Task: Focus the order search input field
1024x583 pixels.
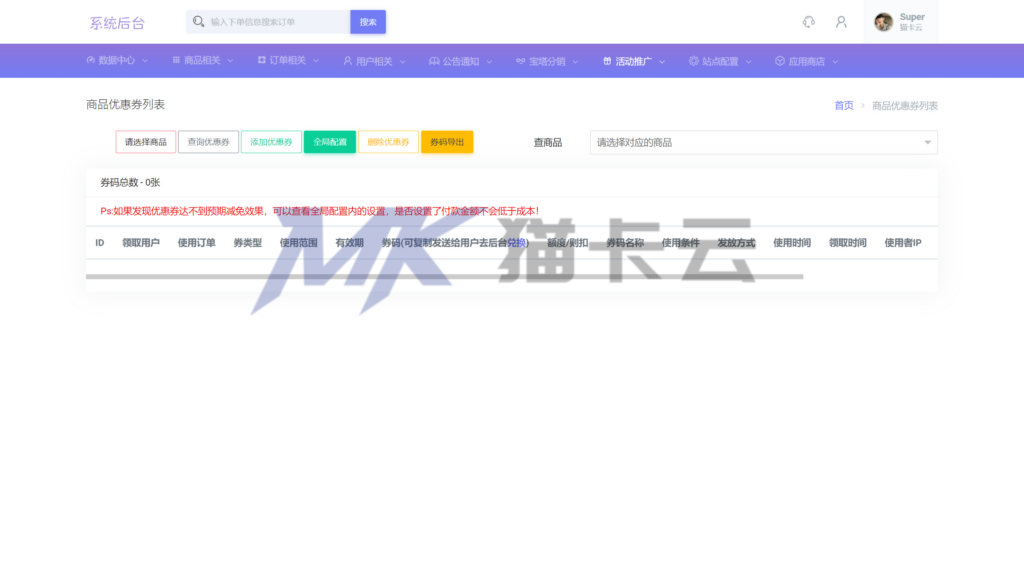Action: (x=268, y=22)
